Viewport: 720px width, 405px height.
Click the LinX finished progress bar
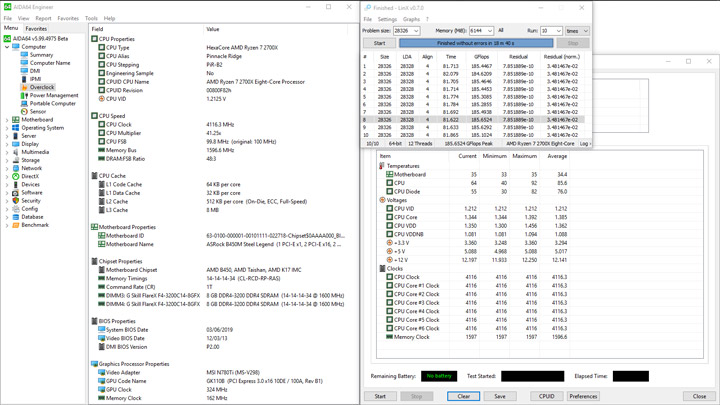point(476,43)
